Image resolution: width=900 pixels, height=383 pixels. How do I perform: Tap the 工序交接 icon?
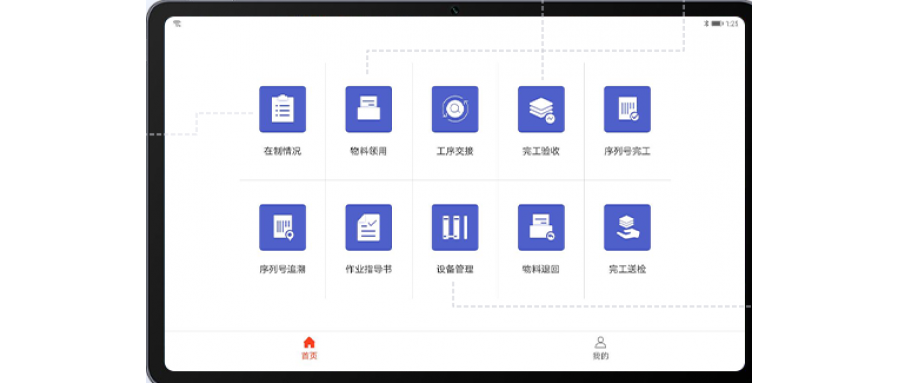tap(455, 109)
